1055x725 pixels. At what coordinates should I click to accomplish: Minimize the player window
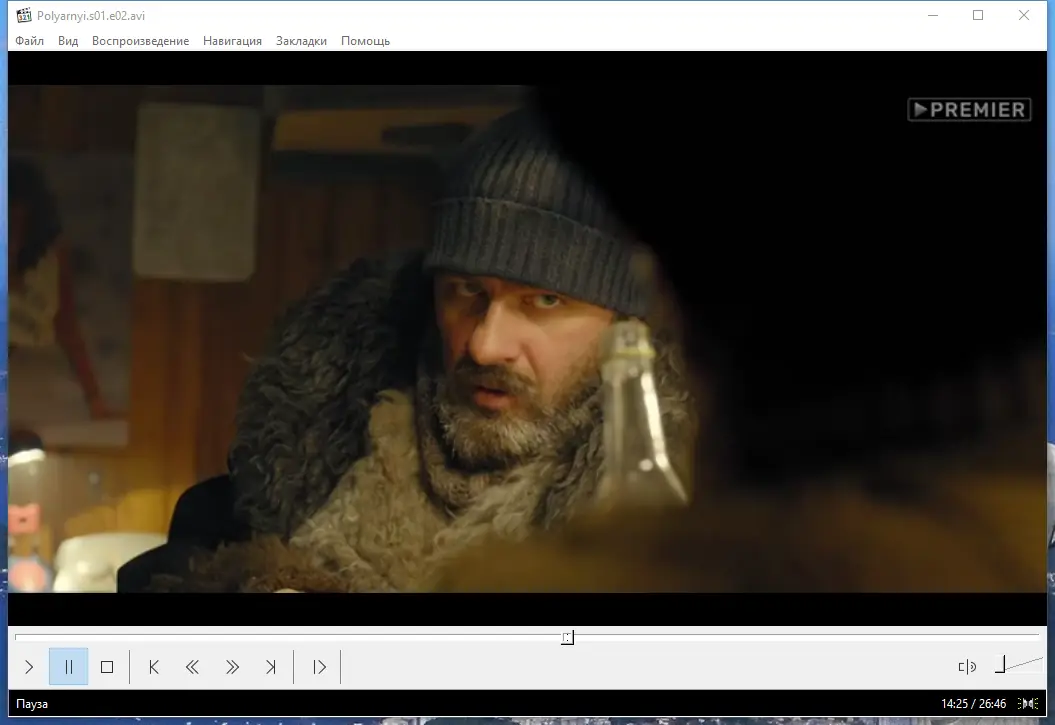click(933, 15)
